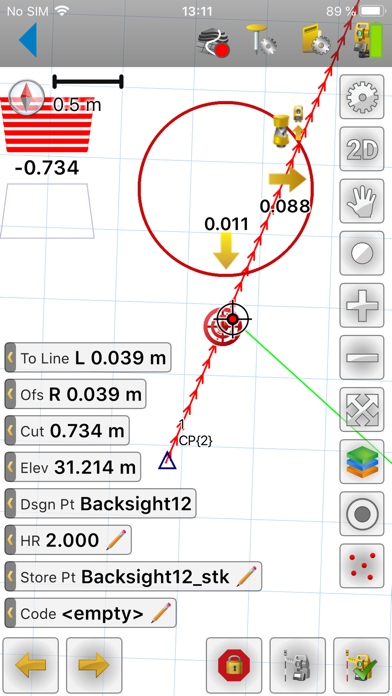This screenshot has height=696, width=392.
Task: Open the layers stack button
Action: point(362,462)
